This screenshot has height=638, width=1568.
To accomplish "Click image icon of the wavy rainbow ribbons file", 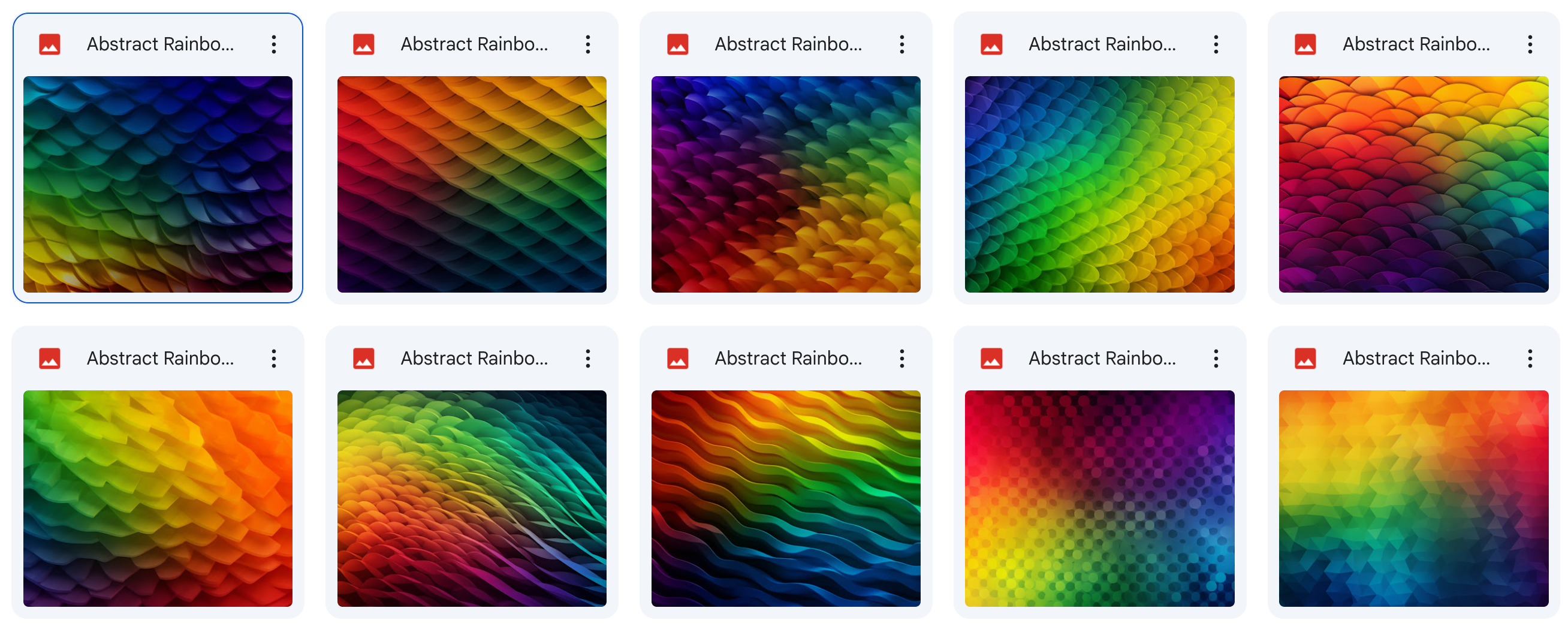I will (x=677, y=359).
